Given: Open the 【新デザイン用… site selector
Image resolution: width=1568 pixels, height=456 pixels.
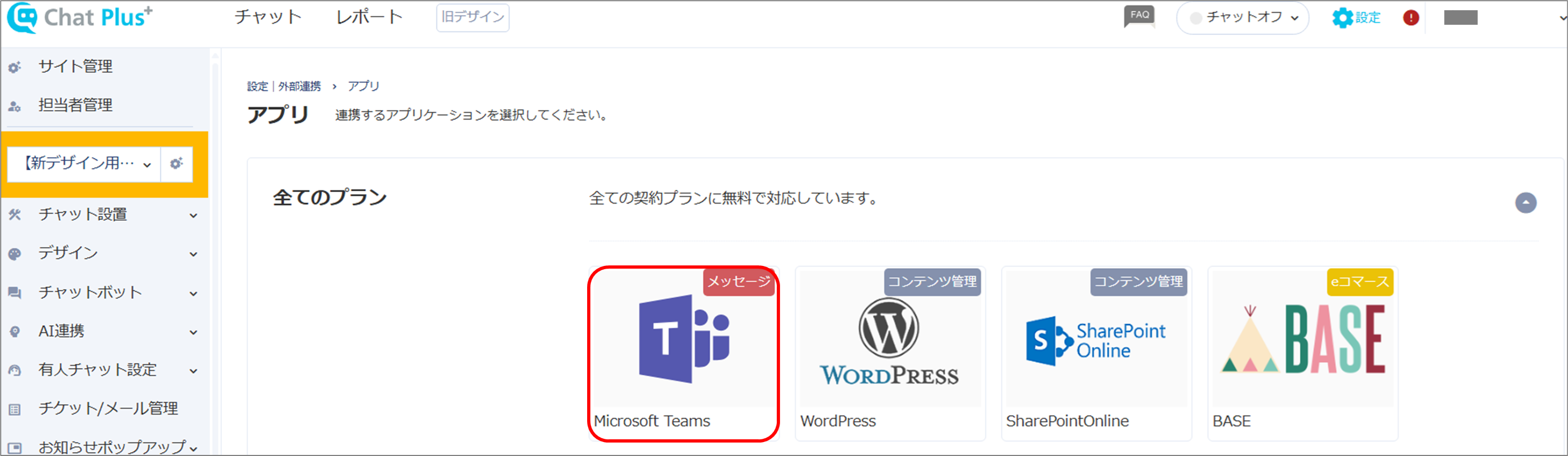Looking at the screenshot, I should point(84,164).
